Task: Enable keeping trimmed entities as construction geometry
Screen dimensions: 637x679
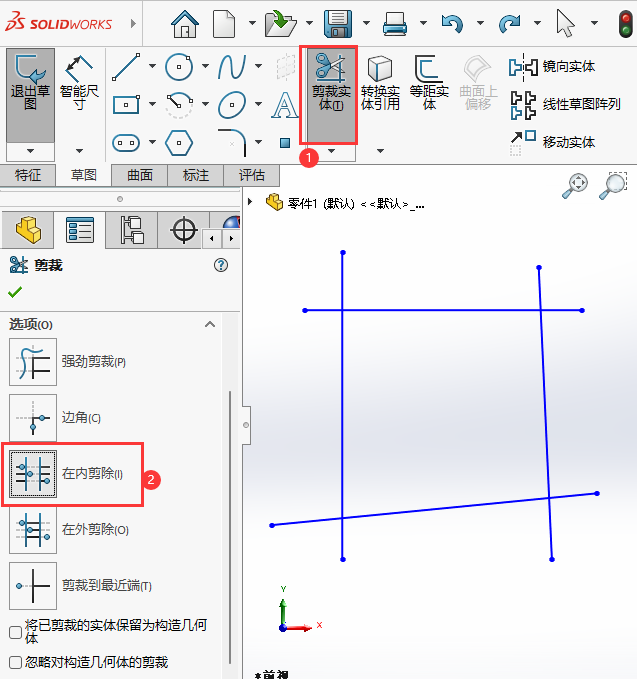Action: tap(16, 632)
